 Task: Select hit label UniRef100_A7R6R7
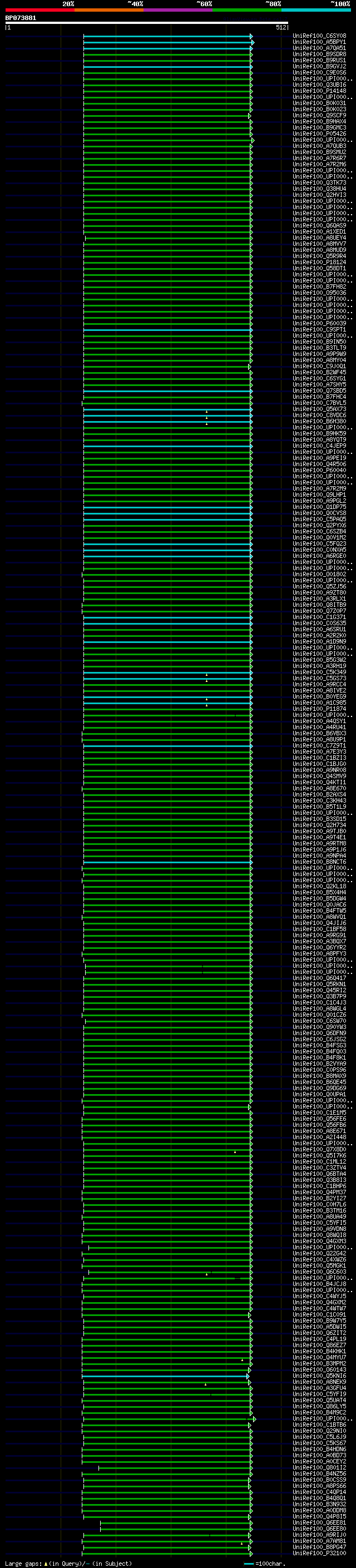[x=319, y=159]
